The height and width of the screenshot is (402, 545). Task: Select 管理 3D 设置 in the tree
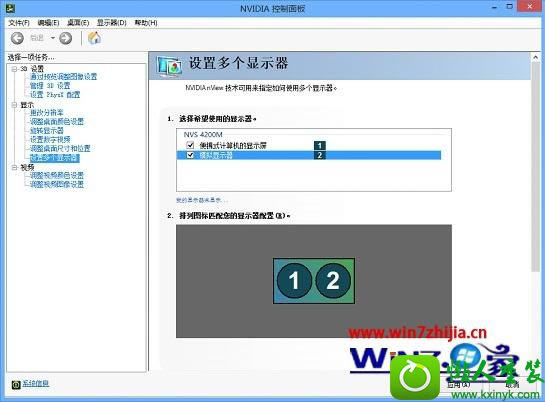click(x=50, y=86)
